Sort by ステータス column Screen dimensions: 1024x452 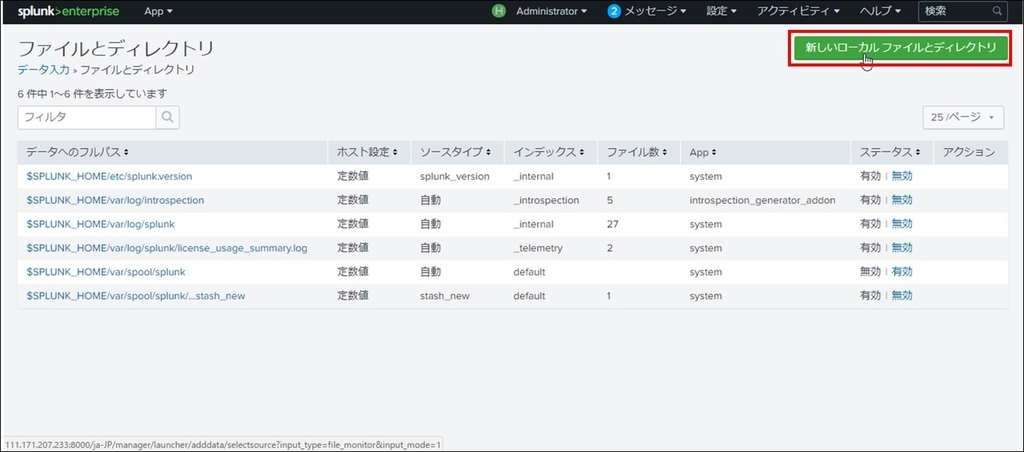coord(890,152)
